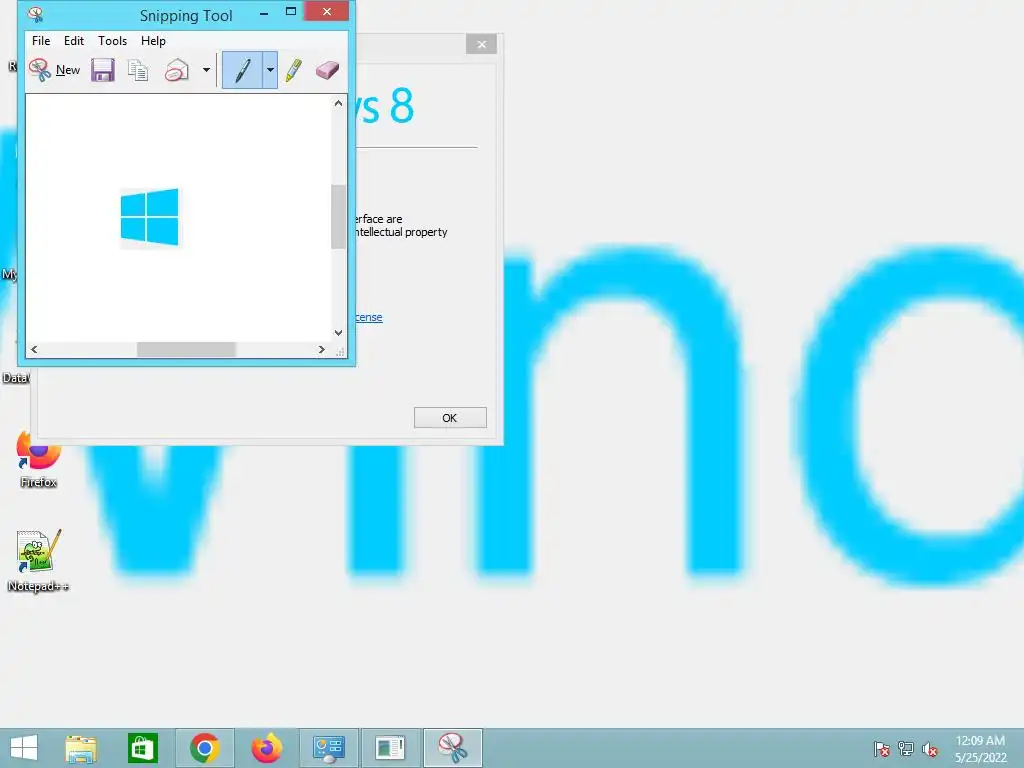This screenshot has width=1024, height=768.
Task: Click the Windows logo in the snip
Action: (150, 217)
